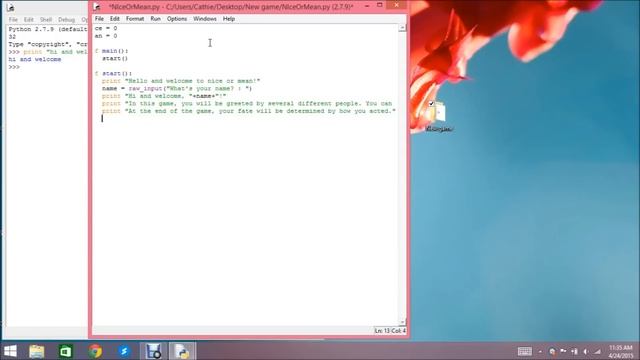The image size is (640, 360).
Task: Open Shell menu in Python Shell window
Action: (46, 20)
